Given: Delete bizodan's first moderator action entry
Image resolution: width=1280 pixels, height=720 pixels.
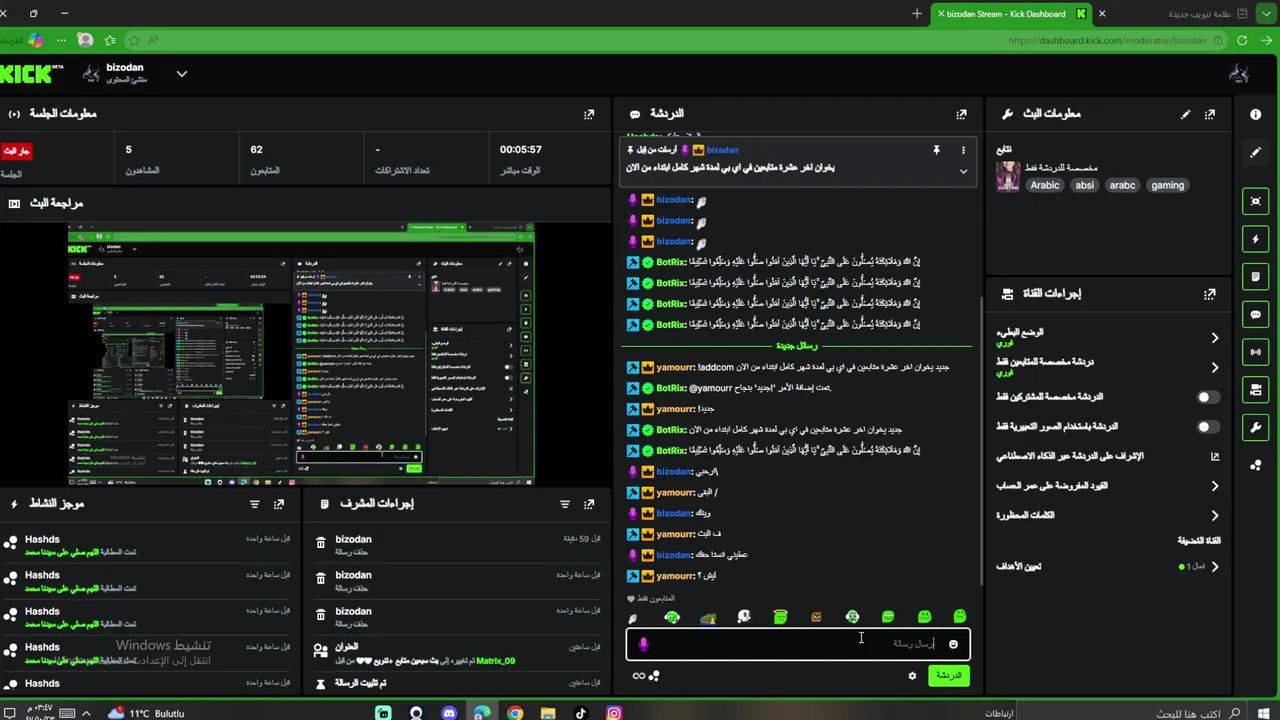Looking at the screenshot, I should click(x=320, y=542).
